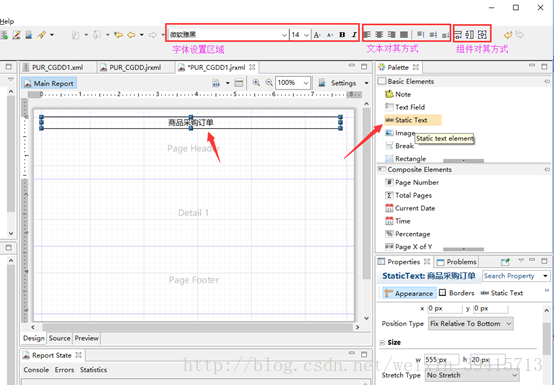This screenshot has width=554, height=385.
Task: Select the Break palette element
Action: pyautogui.click(x=399, y=146)
